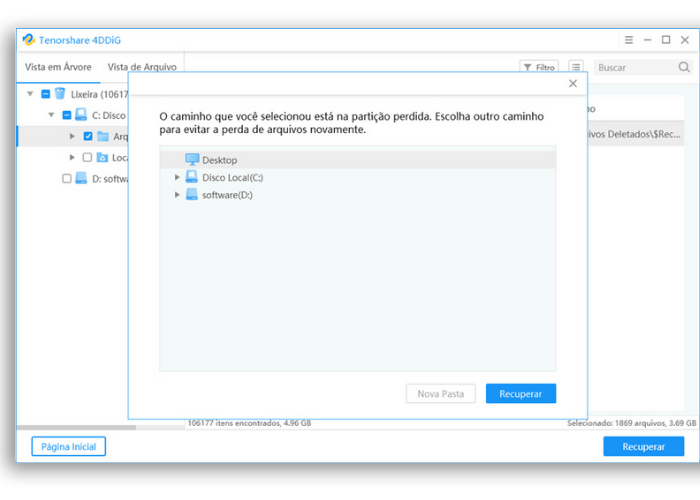Switch to Vista de Arquivo tab
Screen dimensions: 700x500
(x=142, y=67)
